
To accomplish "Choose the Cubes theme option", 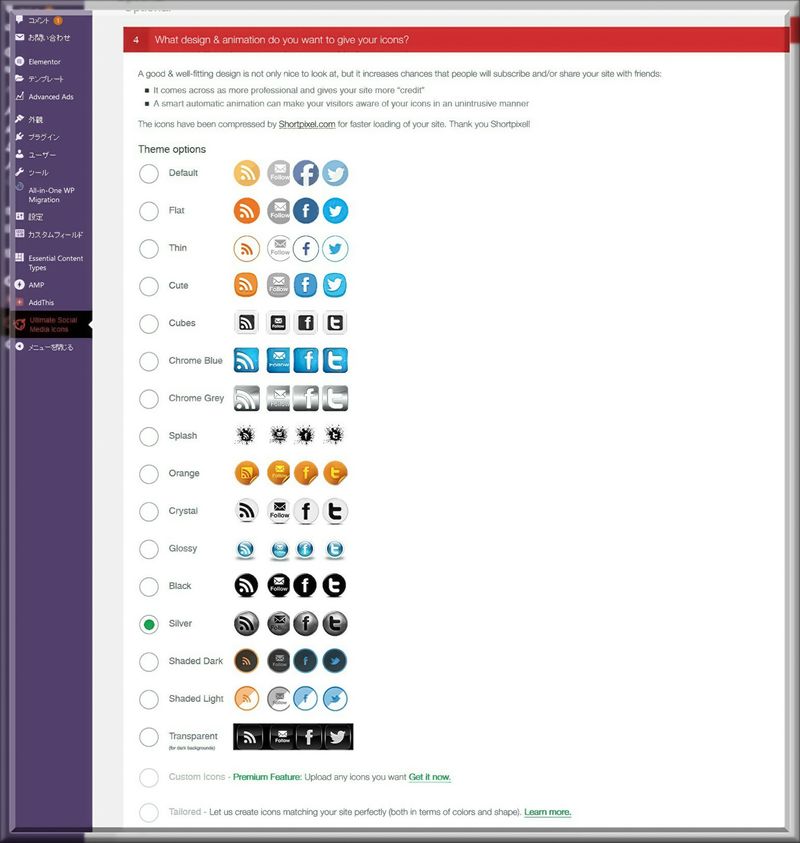I will pos(149,324).
